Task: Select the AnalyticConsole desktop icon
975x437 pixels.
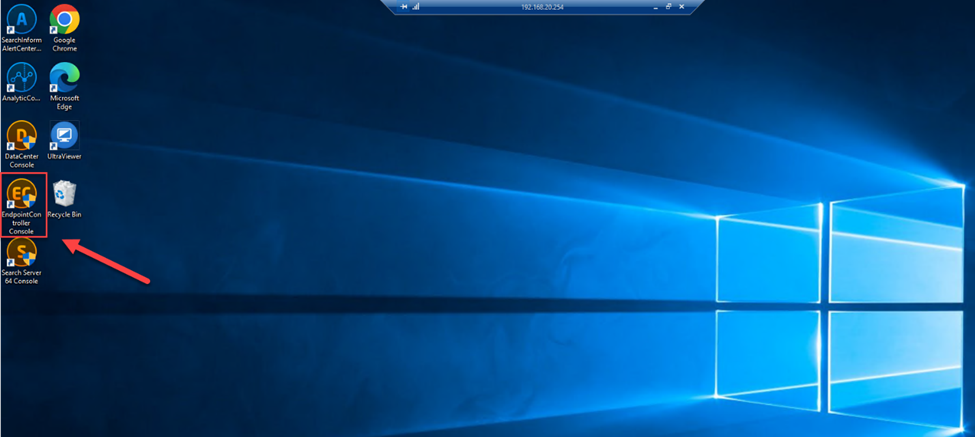Action: click(x=21, y=77)
